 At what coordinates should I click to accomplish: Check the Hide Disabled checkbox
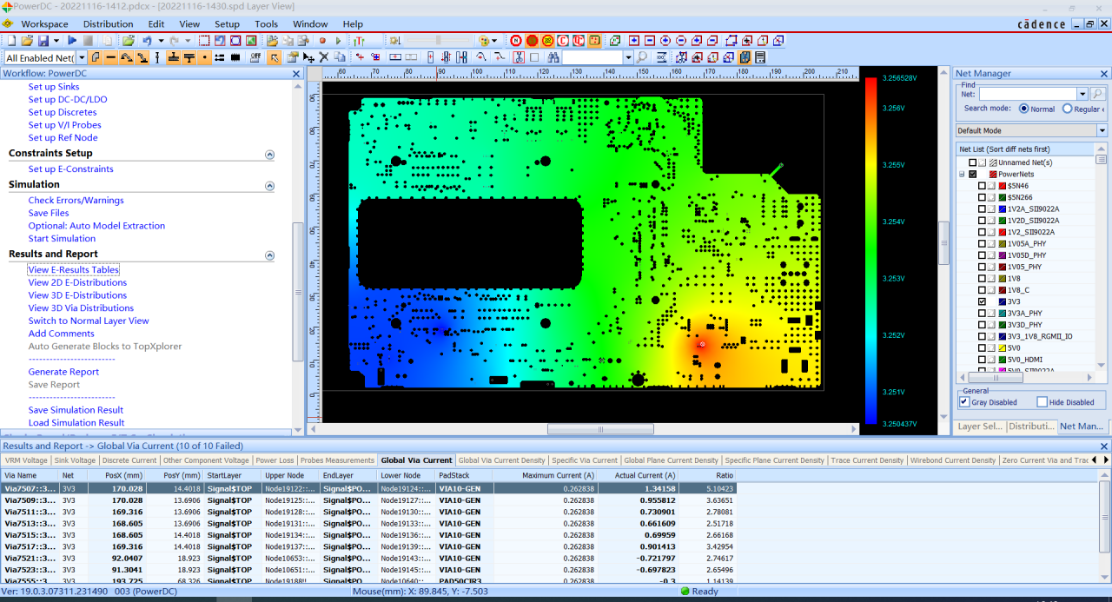click(1042, 402)
